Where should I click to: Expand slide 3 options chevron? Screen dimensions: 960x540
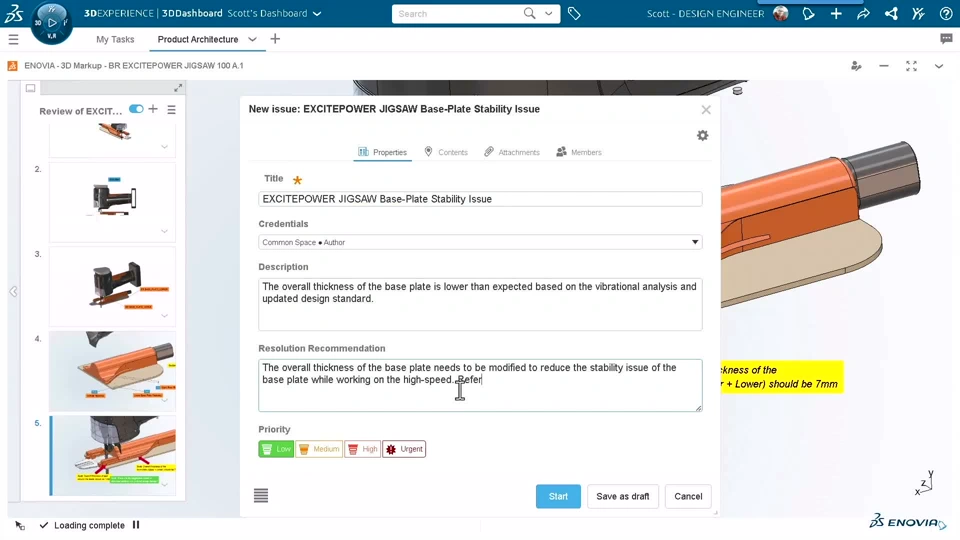pos(164,316)
